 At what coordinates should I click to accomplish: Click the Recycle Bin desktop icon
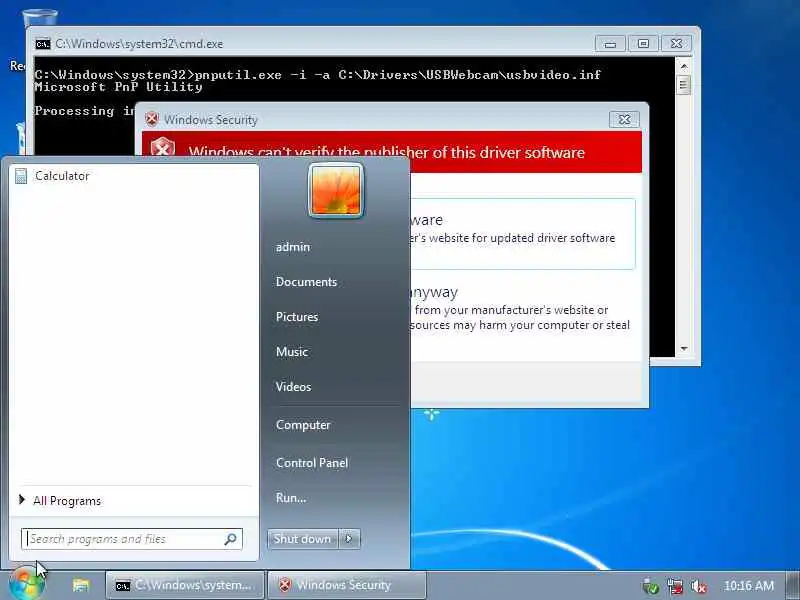pos(39,18)
